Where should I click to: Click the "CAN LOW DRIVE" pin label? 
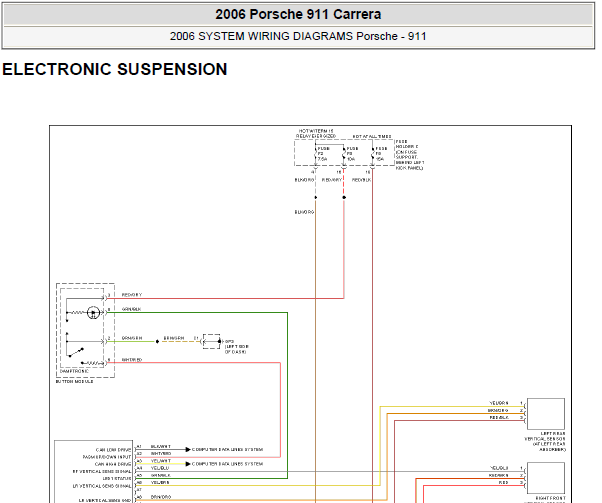[x=113, y=450]
